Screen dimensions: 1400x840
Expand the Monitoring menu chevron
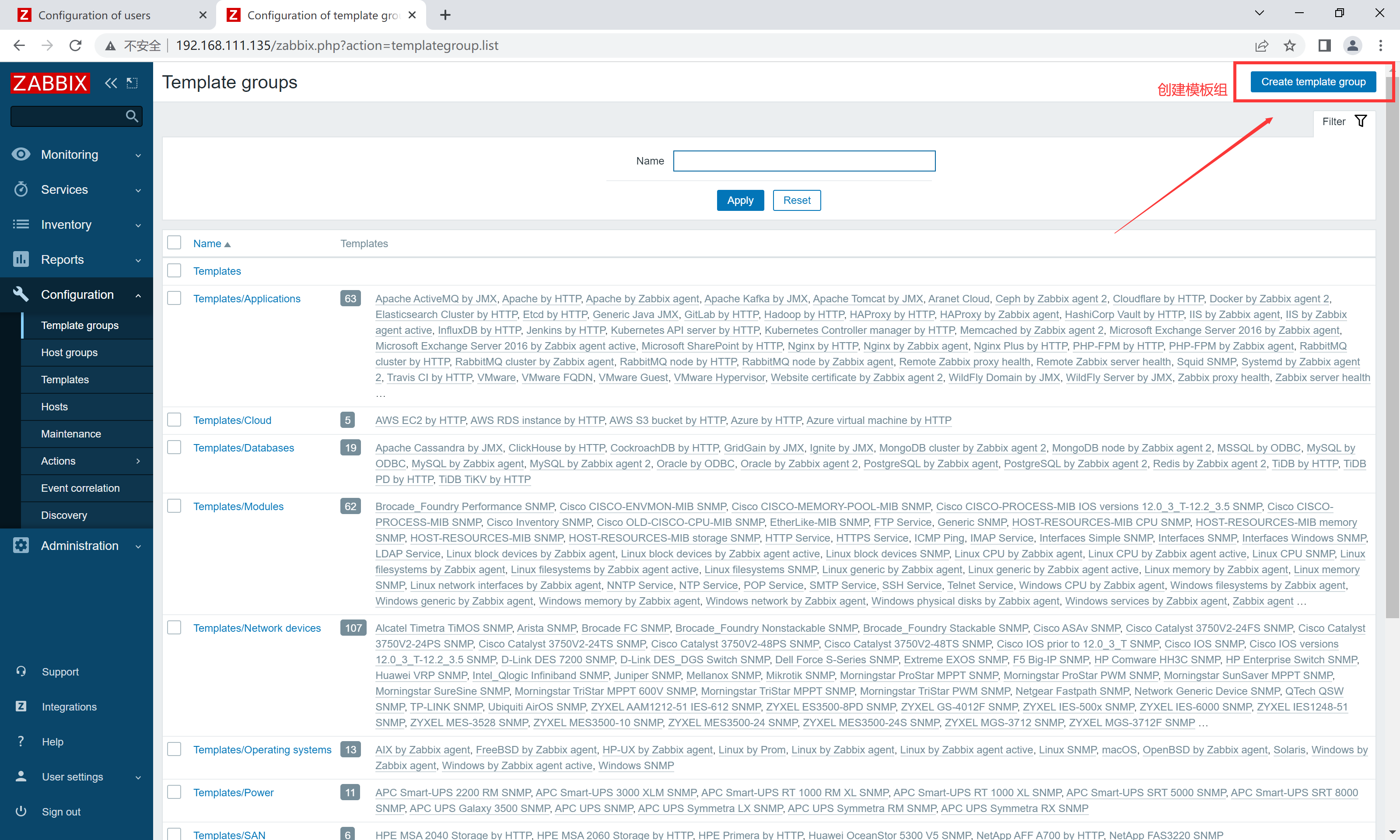(x=138, y=155)
